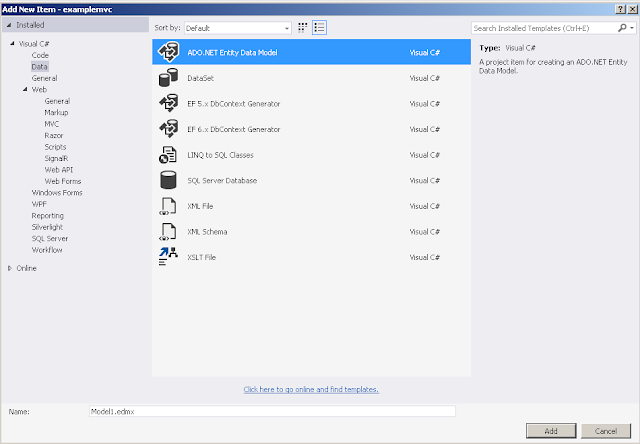640x444 pixels.
Task: Select General under Visual C#
Action: (x=44, y=78)
